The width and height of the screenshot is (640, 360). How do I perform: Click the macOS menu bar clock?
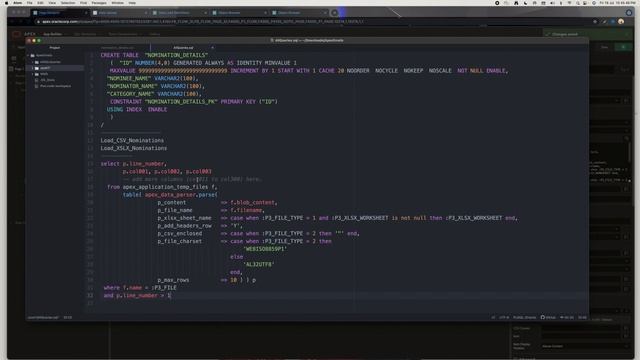click(617, 3)
